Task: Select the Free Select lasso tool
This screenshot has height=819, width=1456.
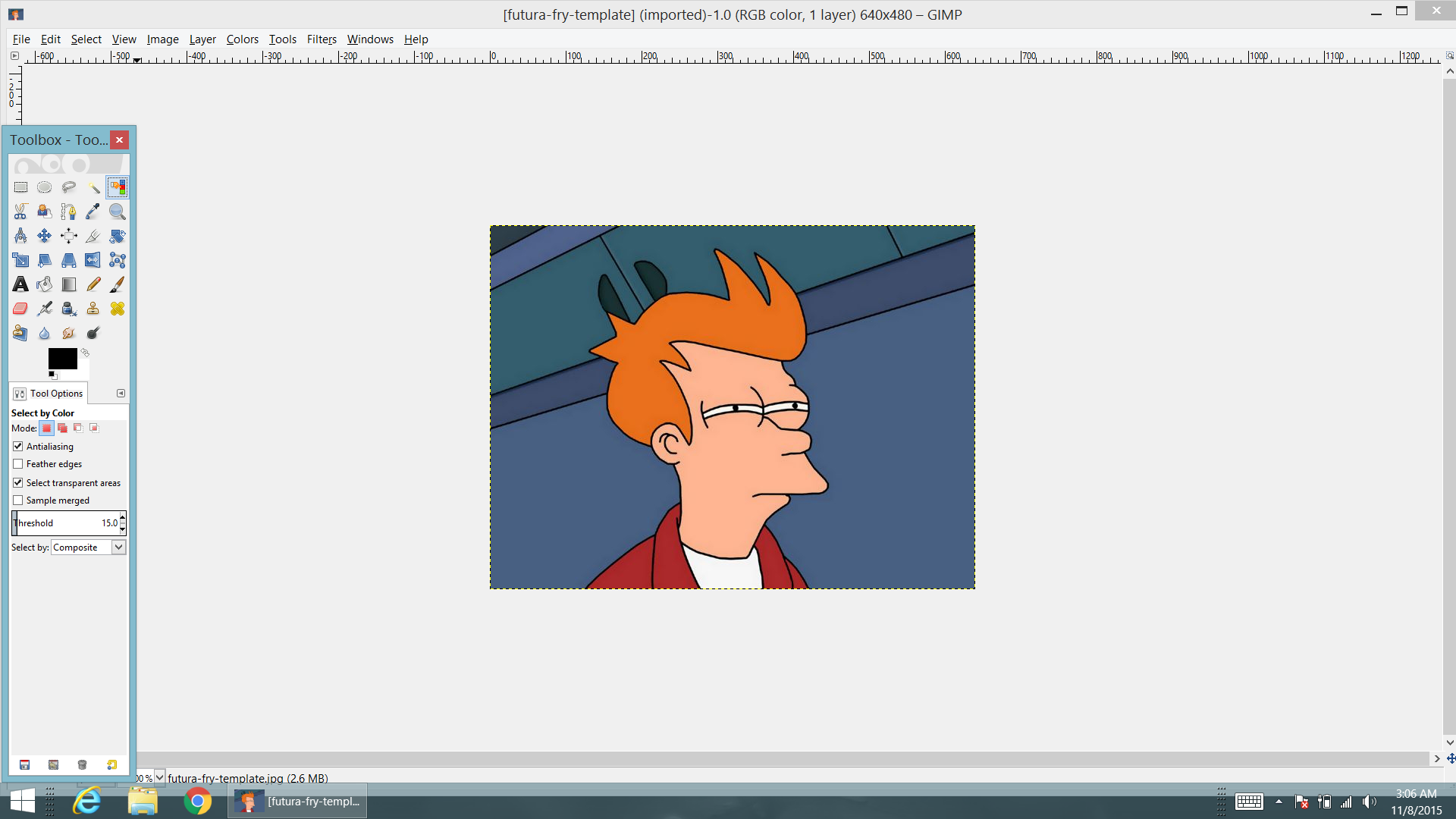Action: pos(69,187)
